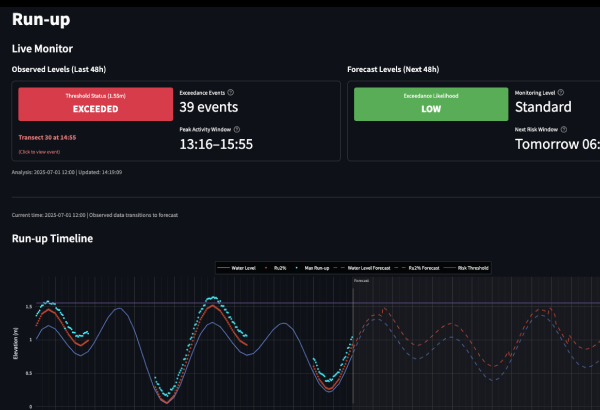Click the '39 events' value
The width and height of the screenshot is (600, 410).
pos(209,107)
